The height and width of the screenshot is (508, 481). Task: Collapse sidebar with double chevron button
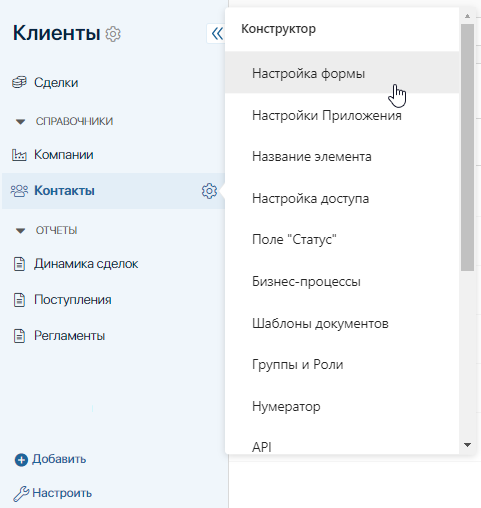click(217, 33)
